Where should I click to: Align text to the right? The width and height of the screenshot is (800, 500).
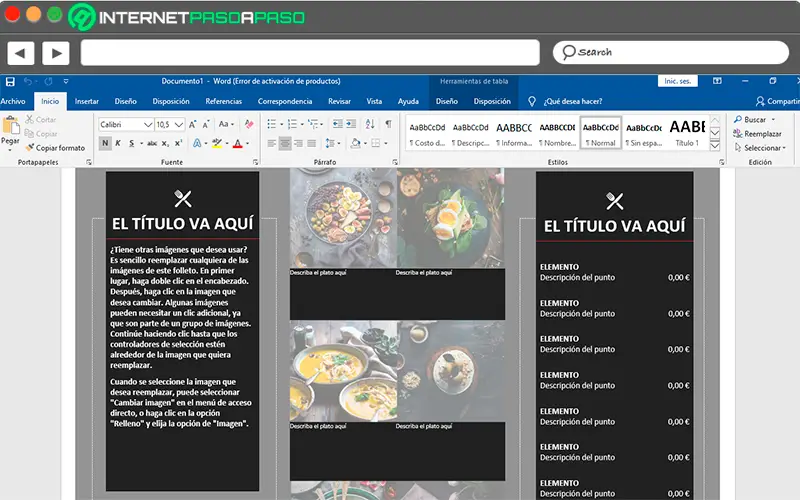tap(298, 143)
